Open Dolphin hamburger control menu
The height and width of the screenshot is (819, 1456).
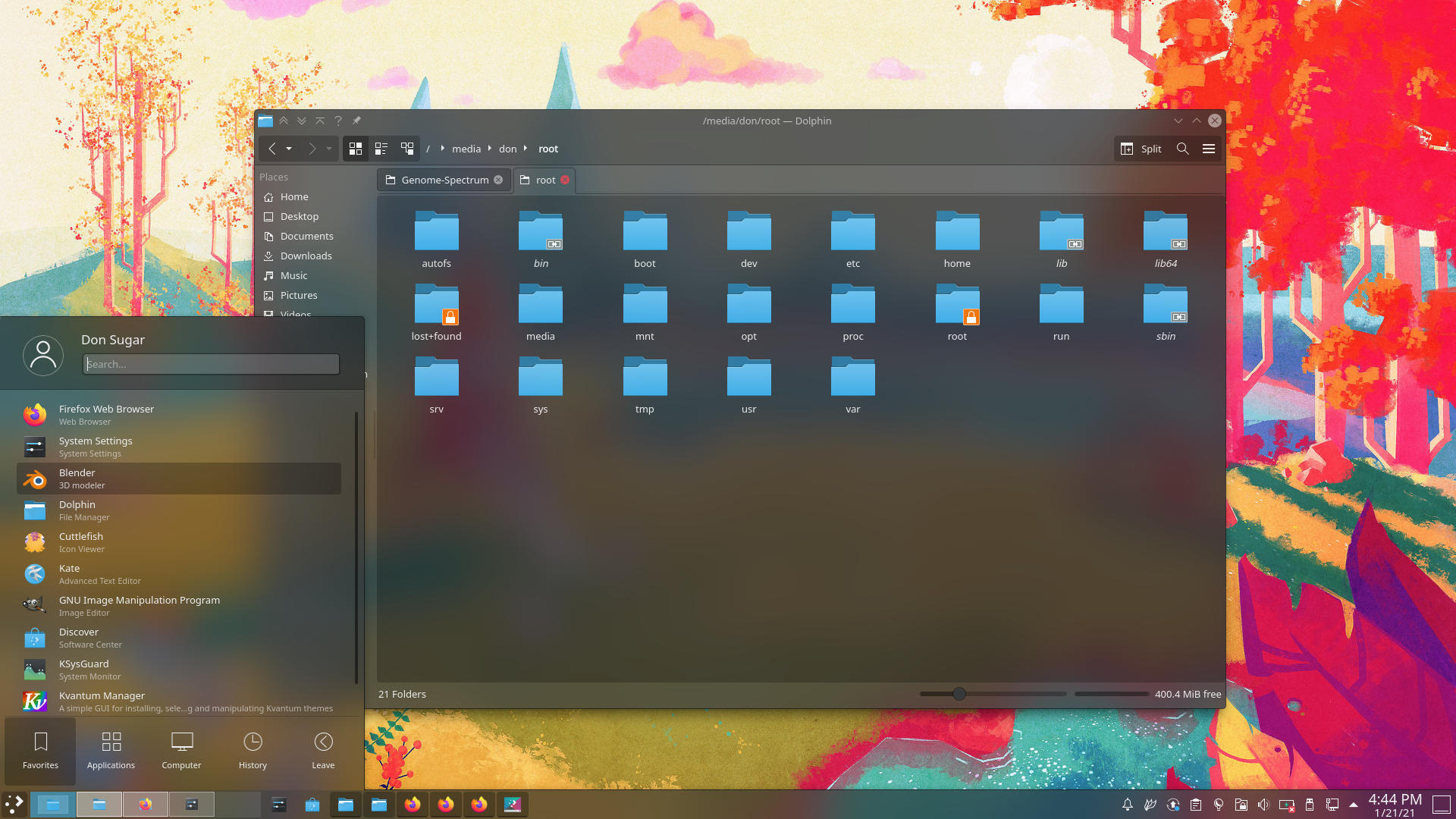pos(1209,149)
